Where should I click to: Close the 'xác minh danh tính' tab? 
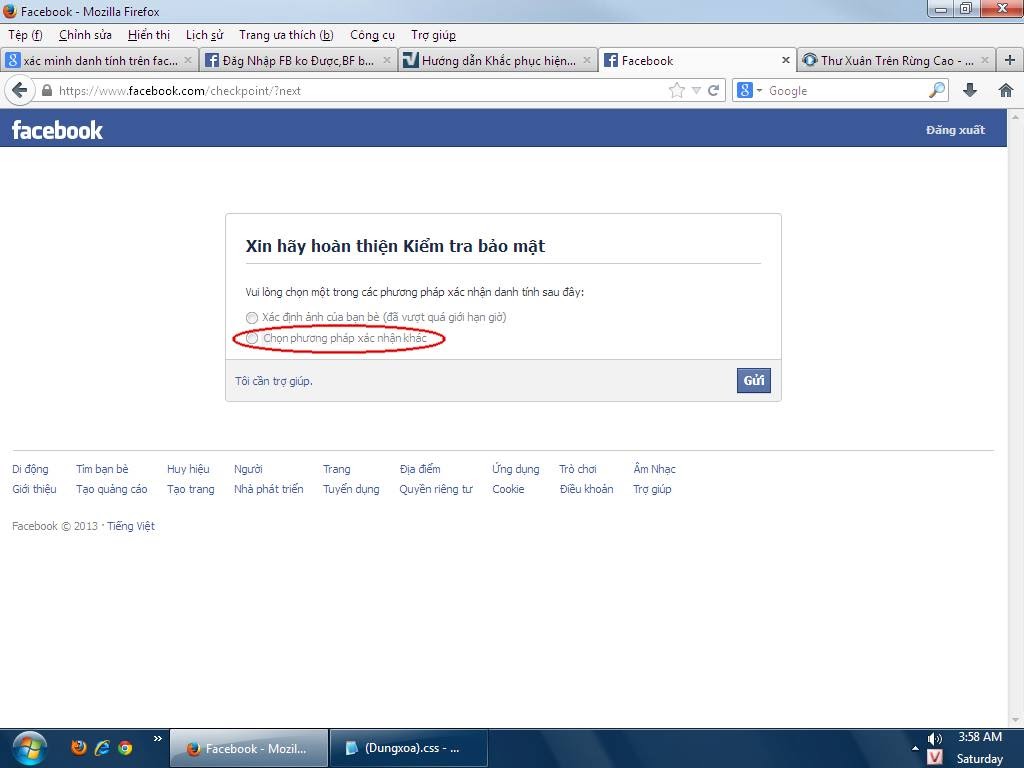(188, 60)
